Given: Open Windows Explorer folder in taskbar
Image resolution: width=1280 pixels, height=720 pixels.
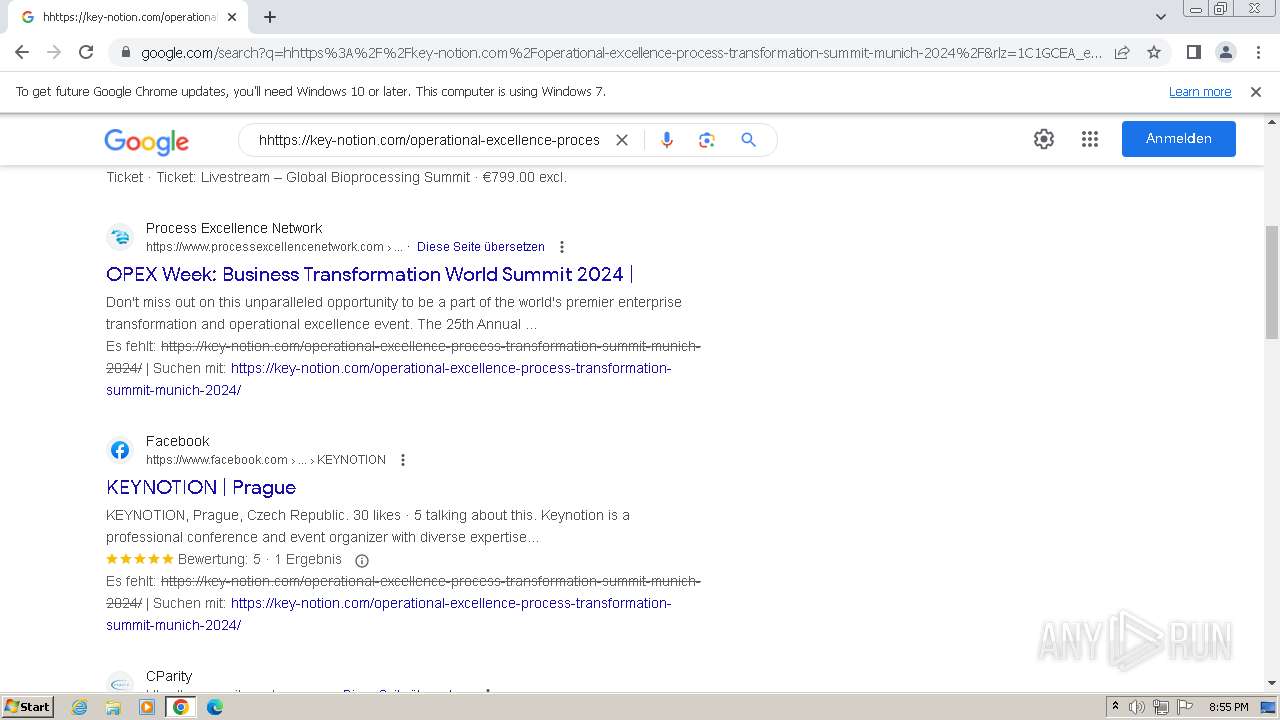Looking at the screenshot, I should click(113, 707).
